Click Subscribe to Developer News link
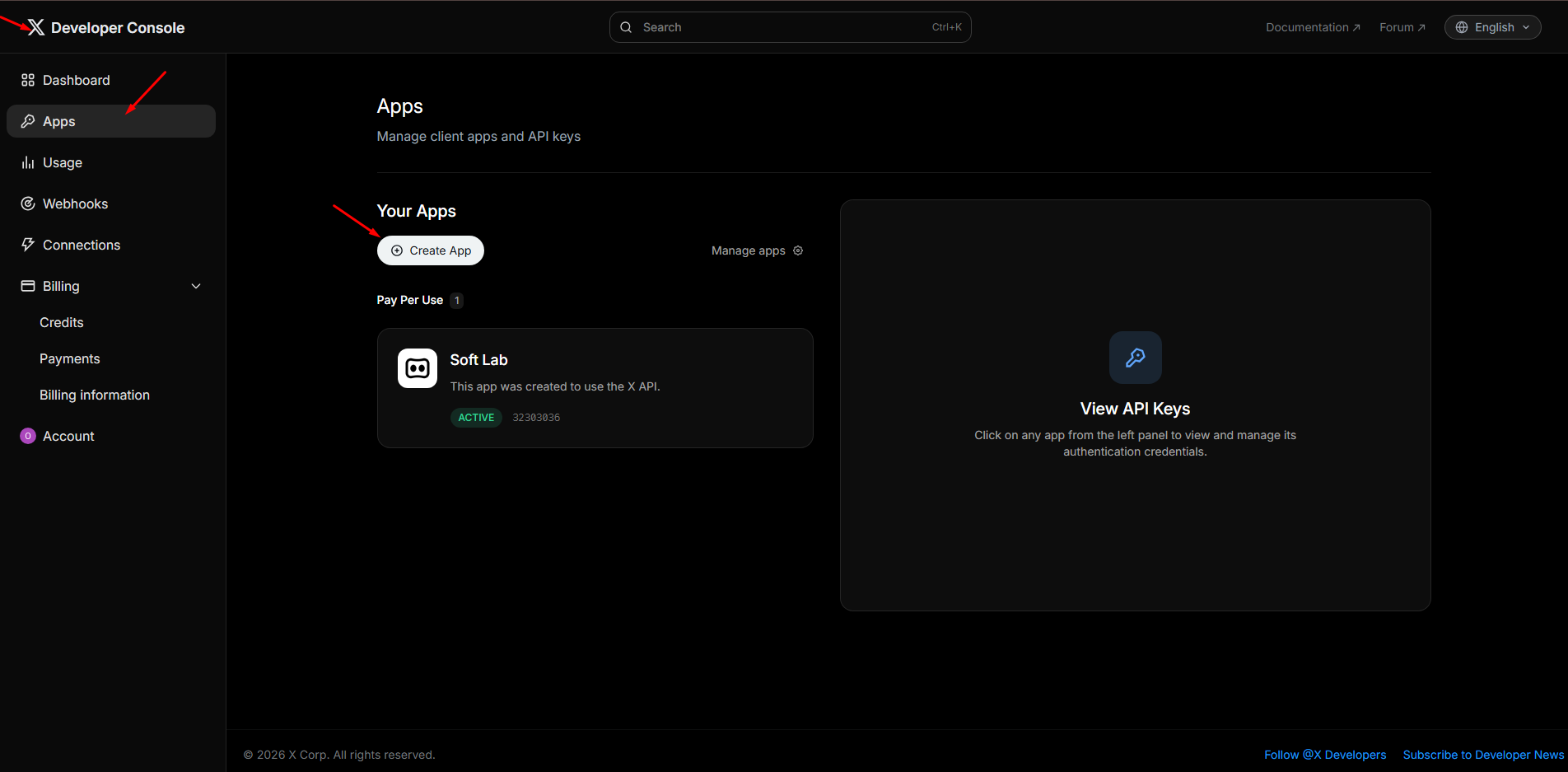 (x=1482, y=755)
